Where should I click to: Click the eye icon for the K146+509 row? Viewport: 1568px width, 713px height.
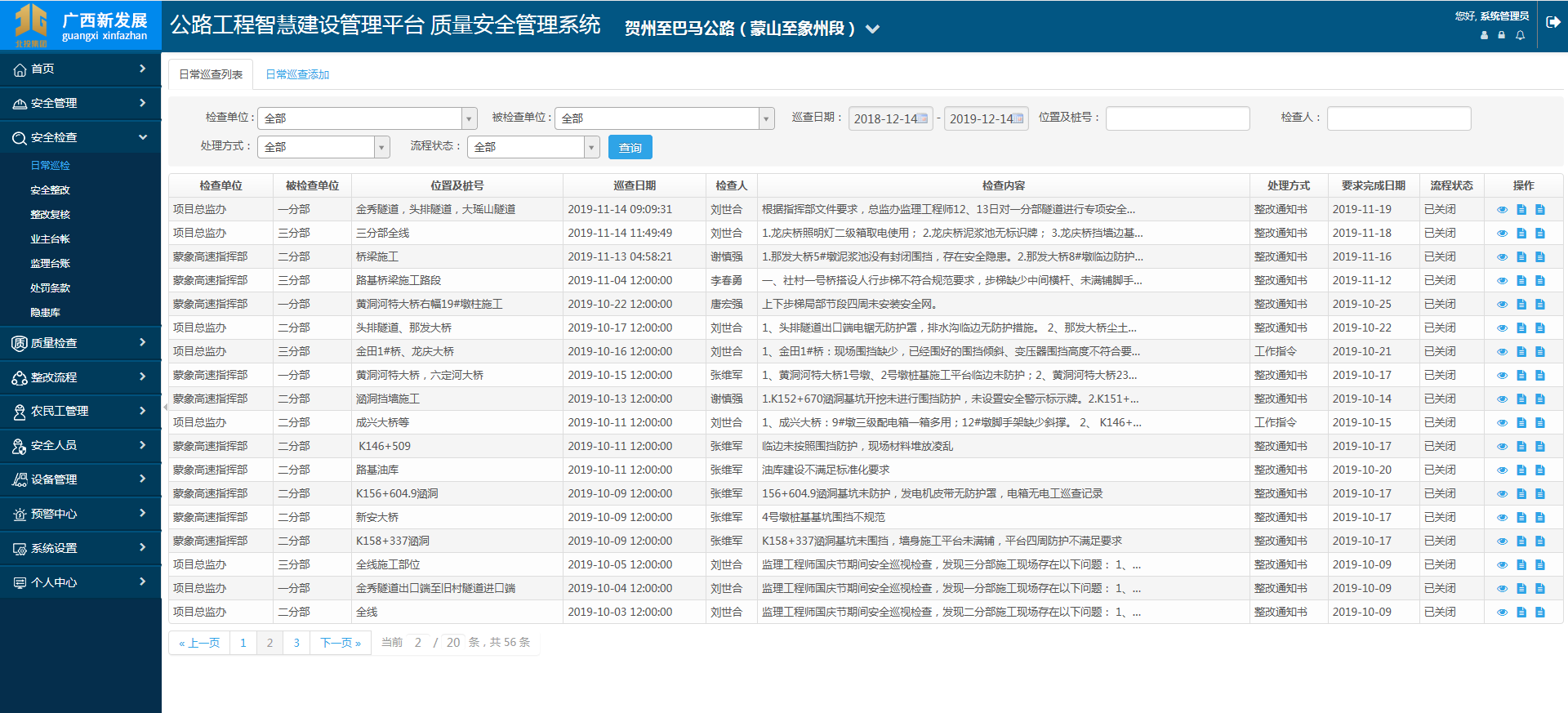(x=1502, y=446)
